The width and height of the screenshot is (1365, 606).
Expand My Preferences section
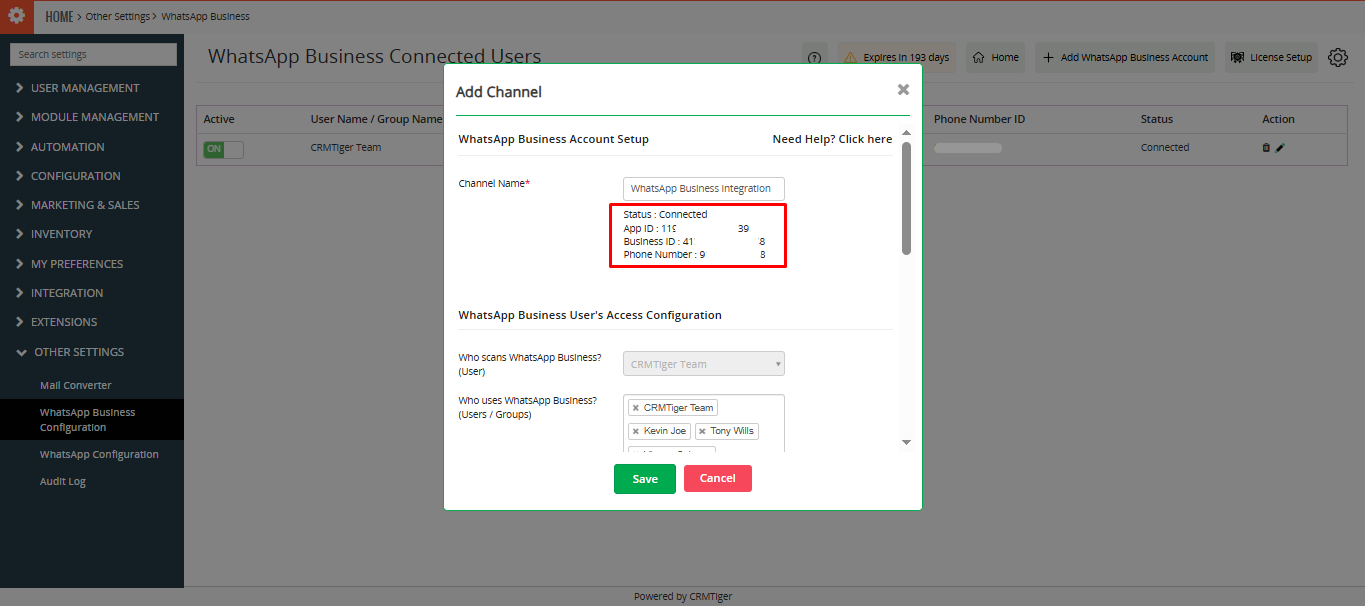click(x=77, y=264)
